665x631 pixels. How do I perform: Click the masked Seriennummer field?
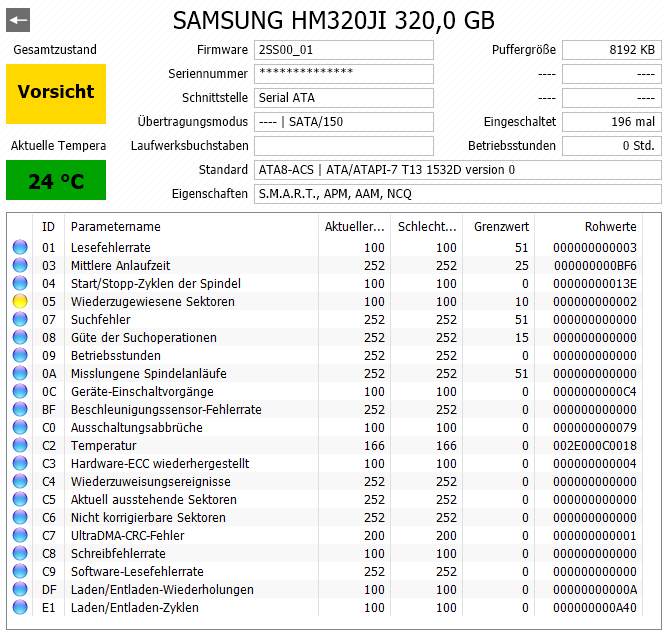(x=344, y=74)
